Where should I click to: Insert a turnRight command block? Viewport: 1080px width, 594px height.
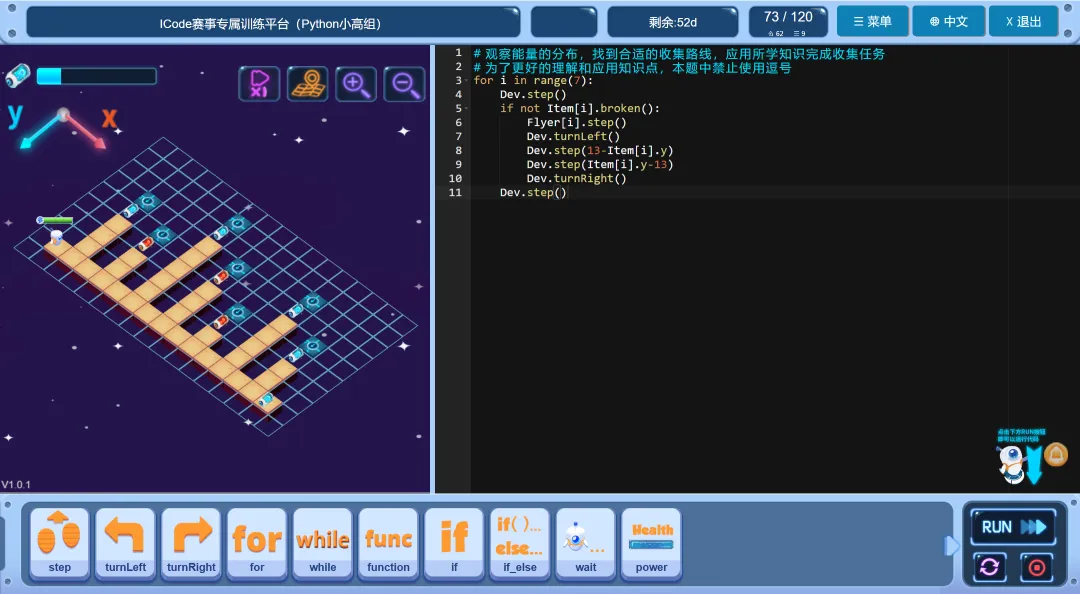click(x=191, y=543)
